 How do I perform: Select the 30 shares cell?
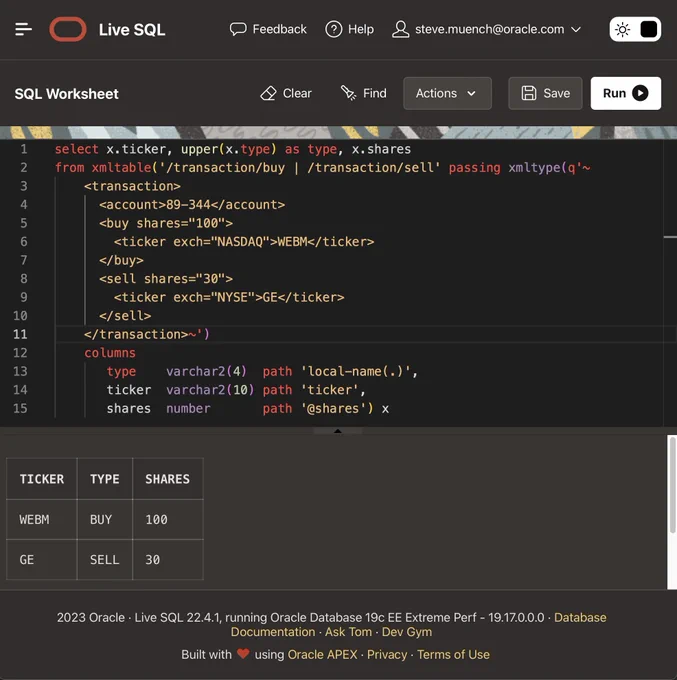tap(167, 559)
